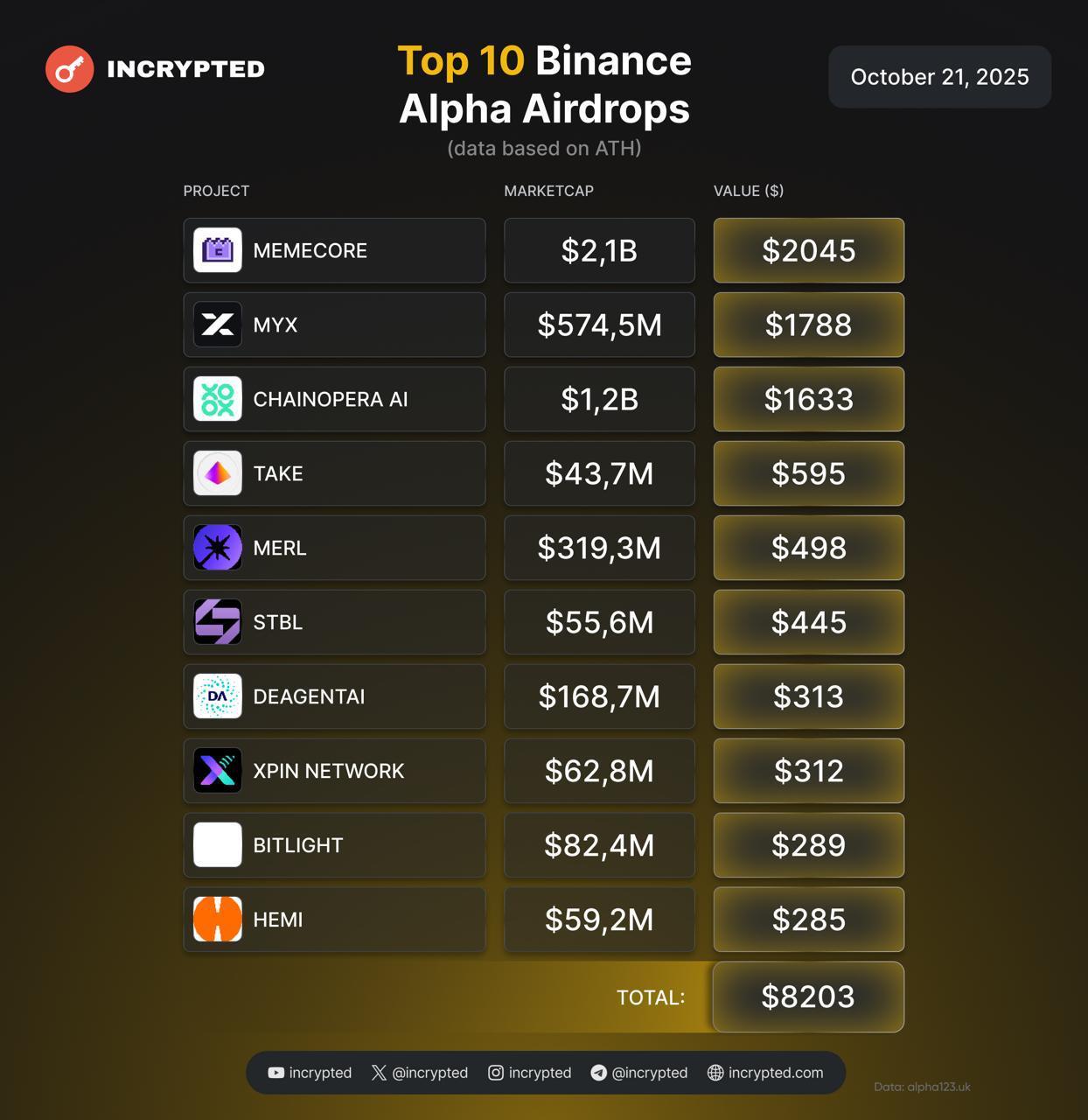The height and width of the screenshot is (1120, 1088).
Task: Open the @incrypted Telegram link
Action: click(x=639, y=1073)
